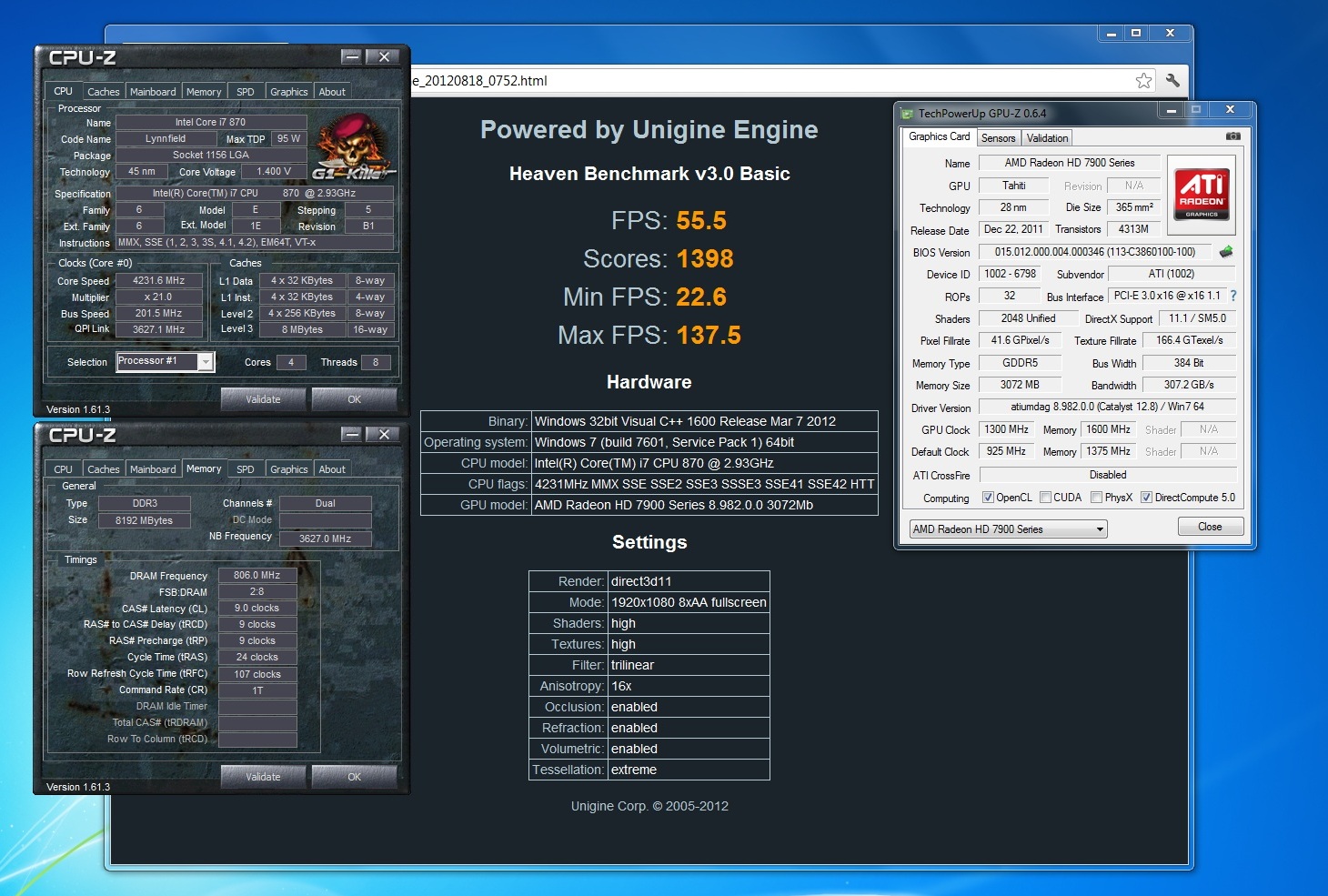Switch to the Validation tab in GPU-Z

click(x=1047, y=138)
